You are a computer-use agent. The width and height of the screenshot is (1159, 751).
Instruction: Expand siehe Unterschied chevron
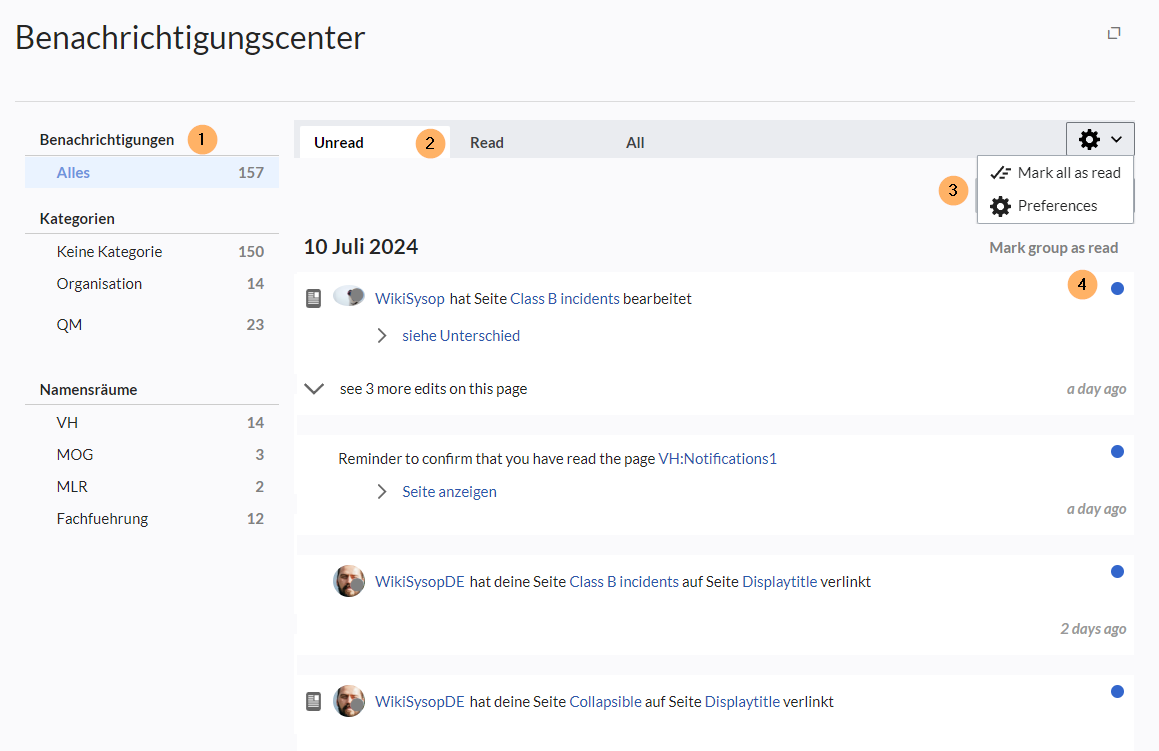tap(382, 336)
